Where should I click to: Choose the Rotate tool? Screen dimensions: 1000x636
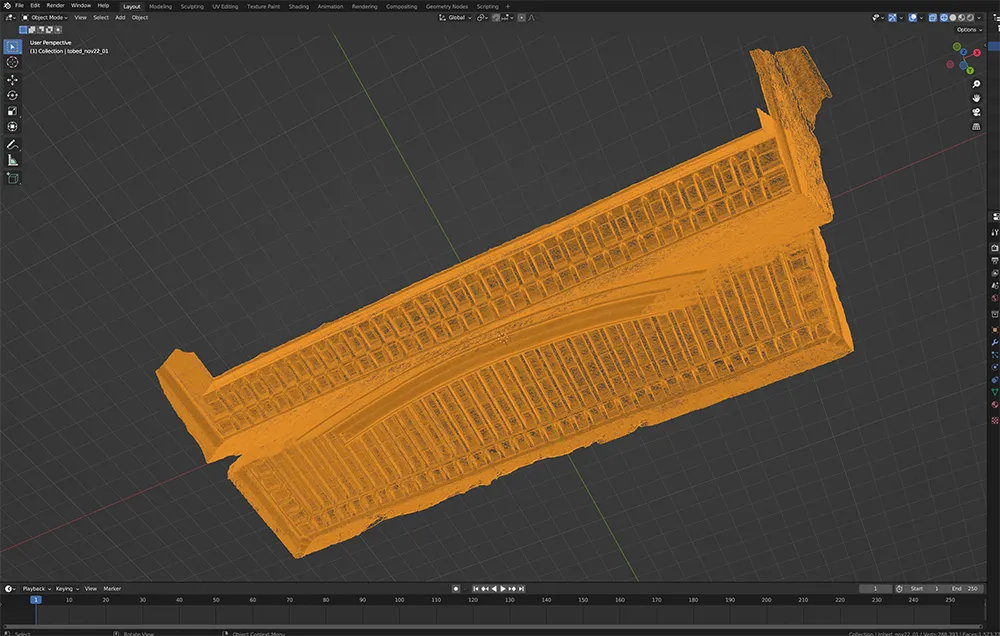pos(13,95)
